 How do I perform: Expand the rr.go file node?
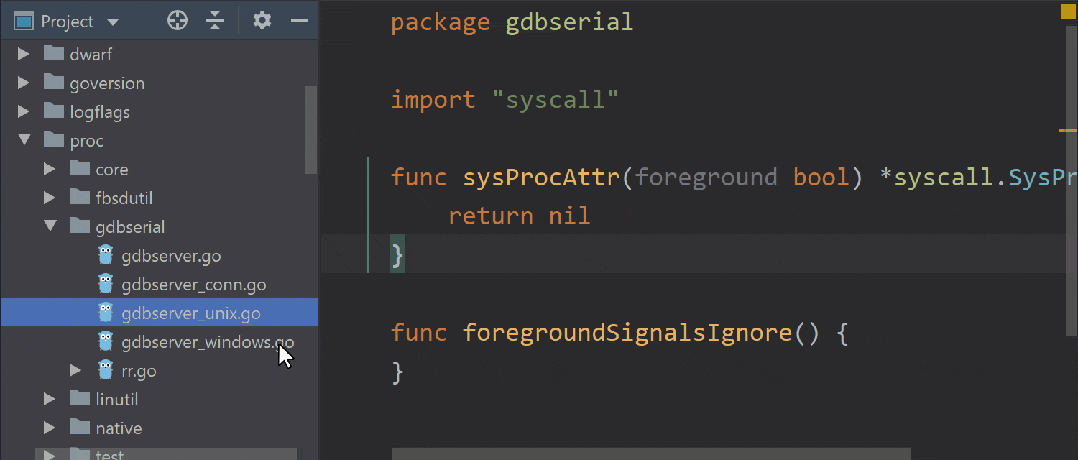tap(76, 371)
